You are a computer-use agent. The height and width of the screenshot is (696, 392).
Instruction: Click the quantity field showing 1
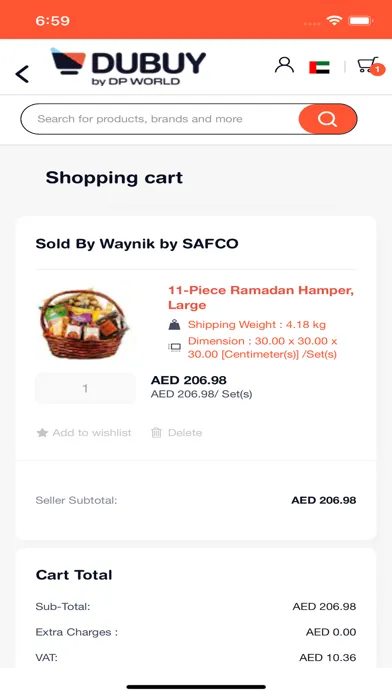point(85,389)
